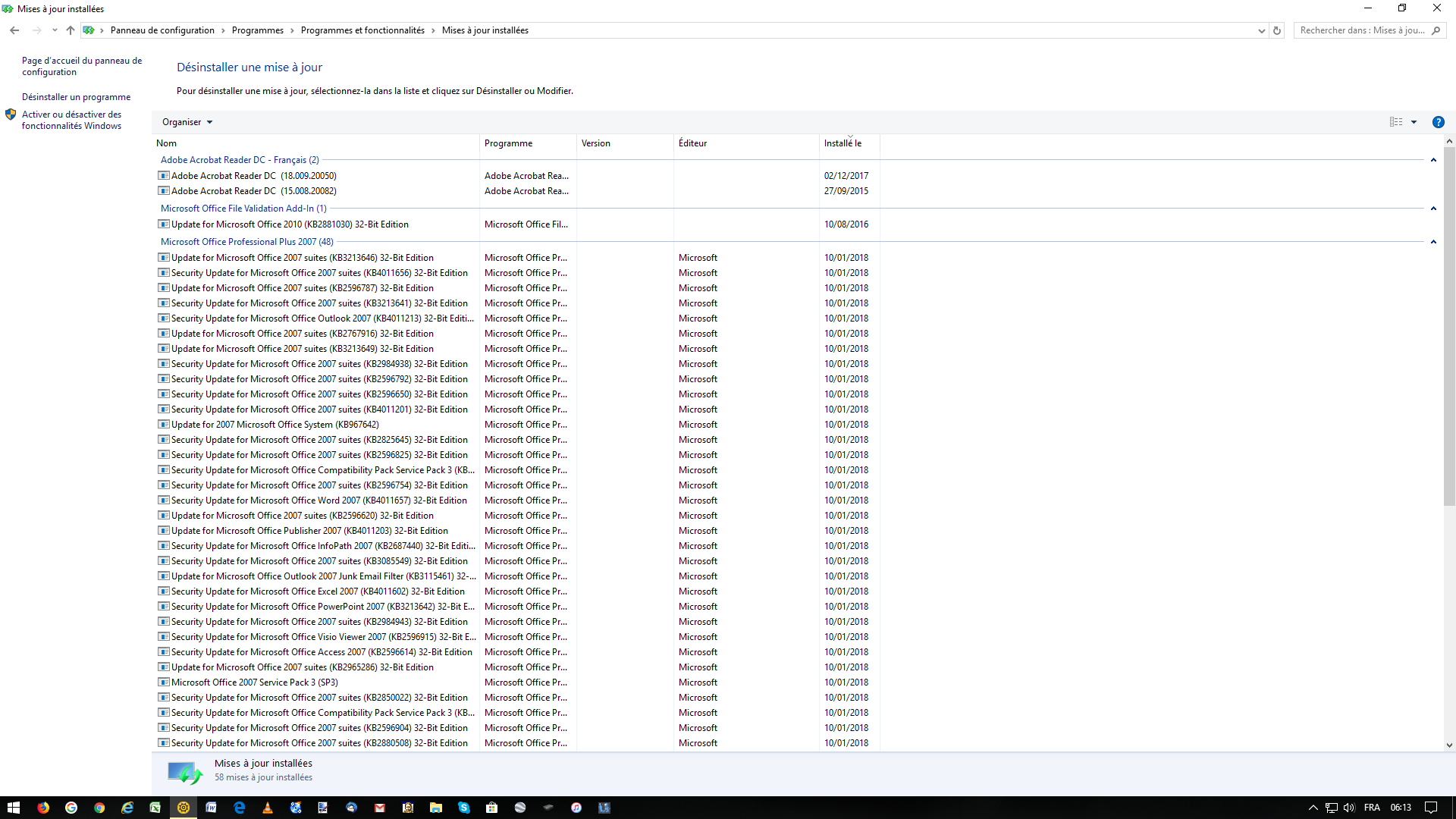
Task: Show hidden system tray icons
Action: [x=1313, y=808]
